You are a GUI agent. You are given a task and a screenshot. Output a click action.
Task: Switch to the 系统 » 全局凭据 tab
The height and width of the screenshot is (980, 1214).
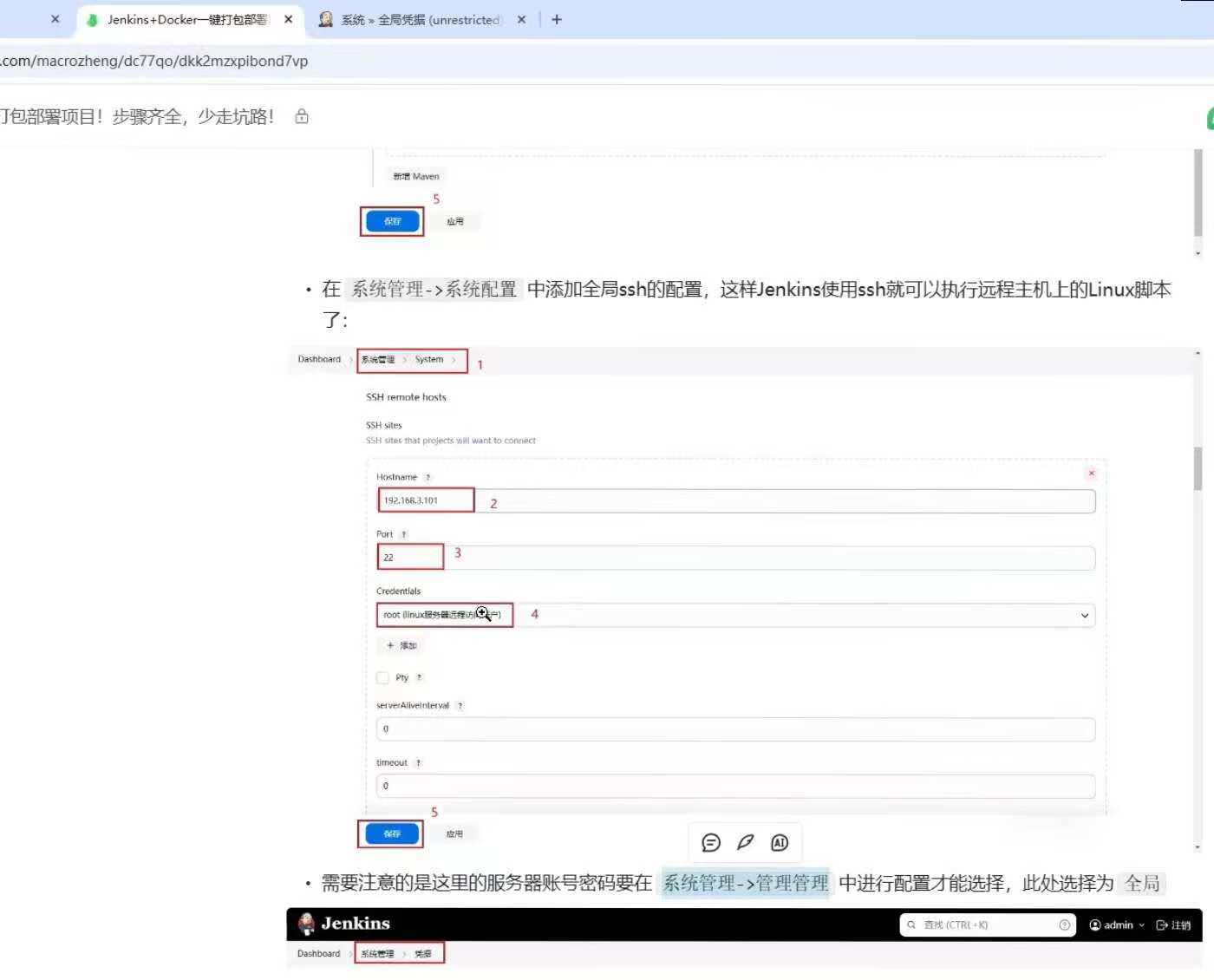[423, 19]
